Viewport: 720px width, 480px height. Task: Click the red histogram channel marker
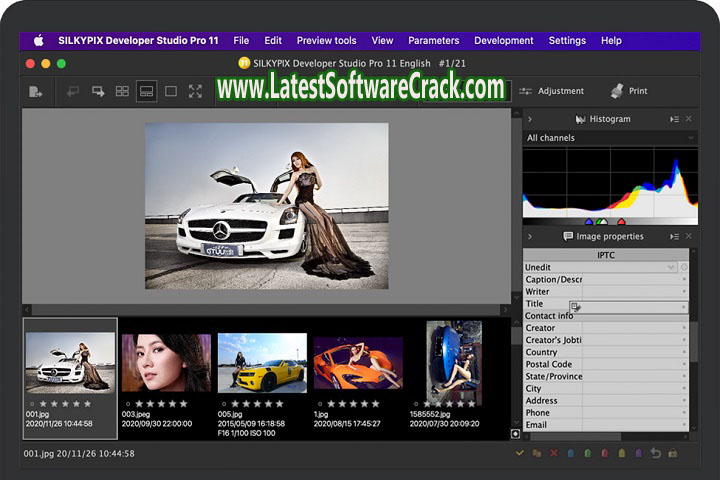621,222
